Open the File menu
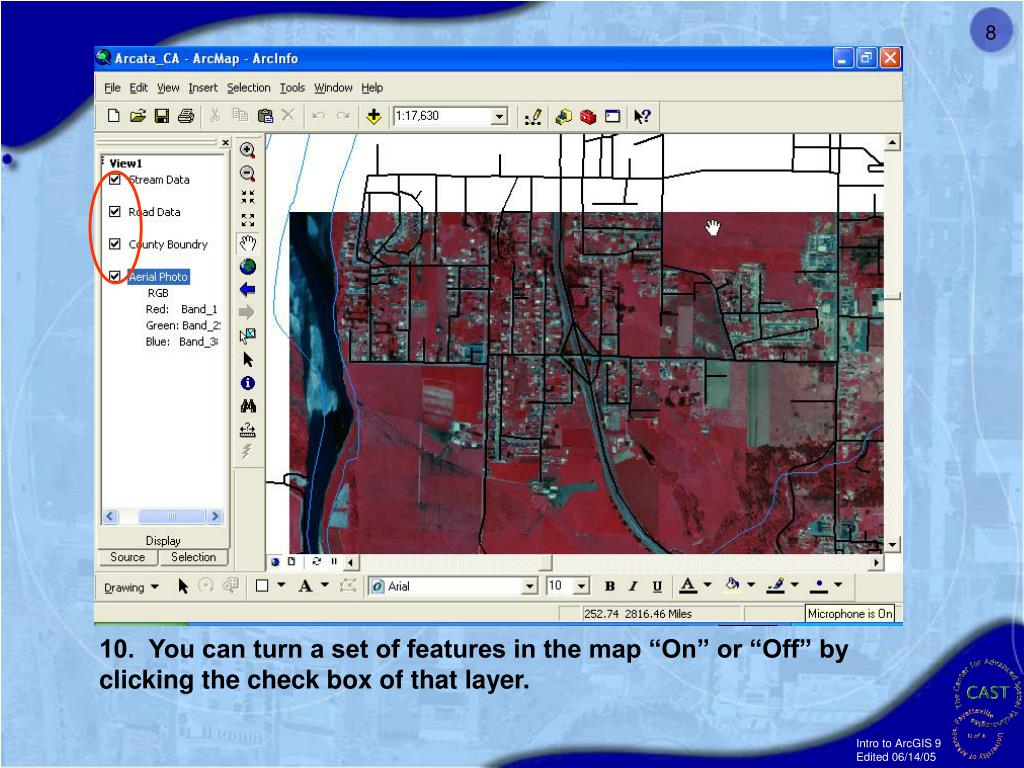 pyautogui.click(x=112, y=88)
